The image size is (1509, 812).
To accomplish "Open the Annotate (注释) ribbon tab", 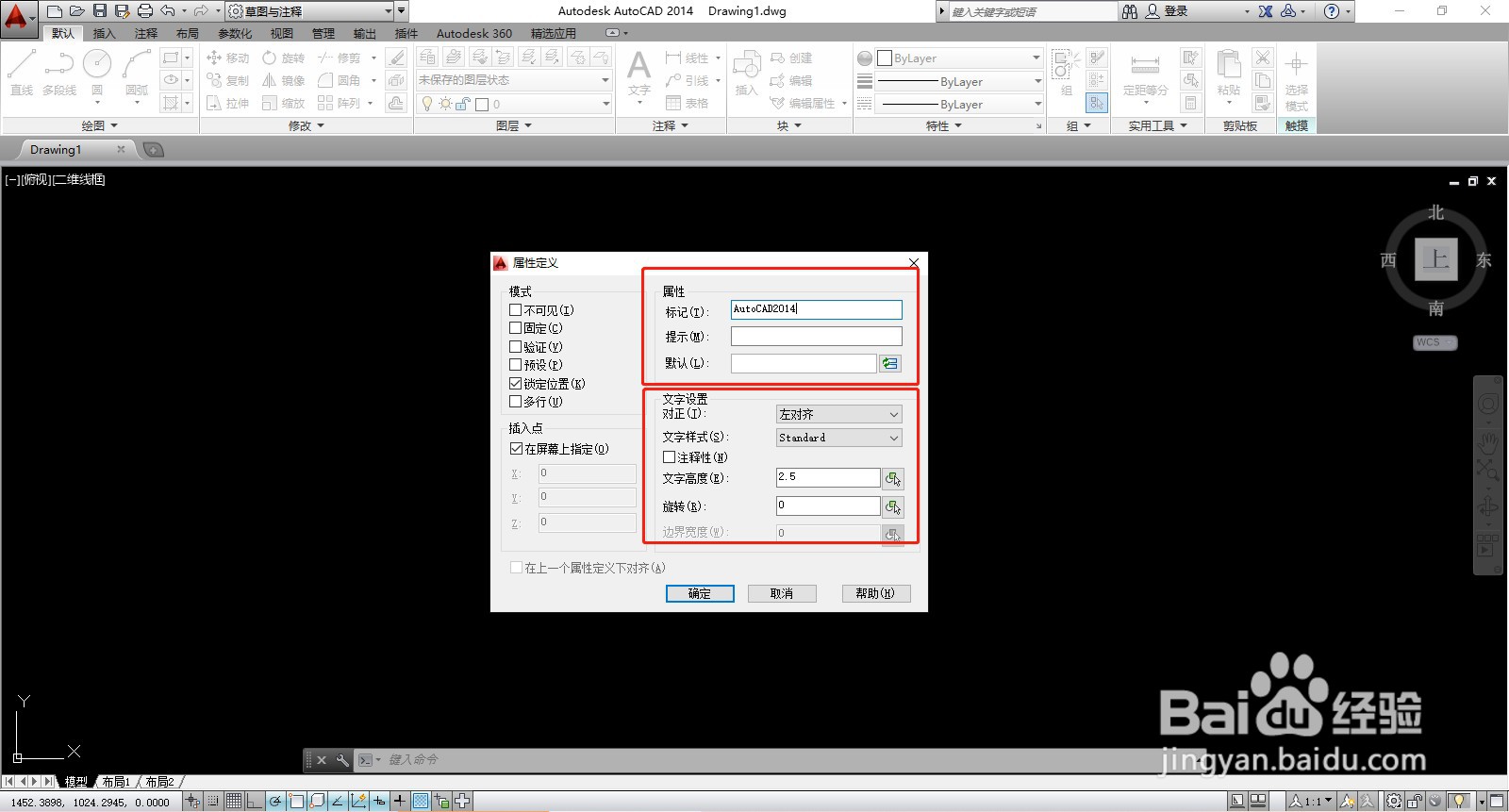I will coord(146,33).
